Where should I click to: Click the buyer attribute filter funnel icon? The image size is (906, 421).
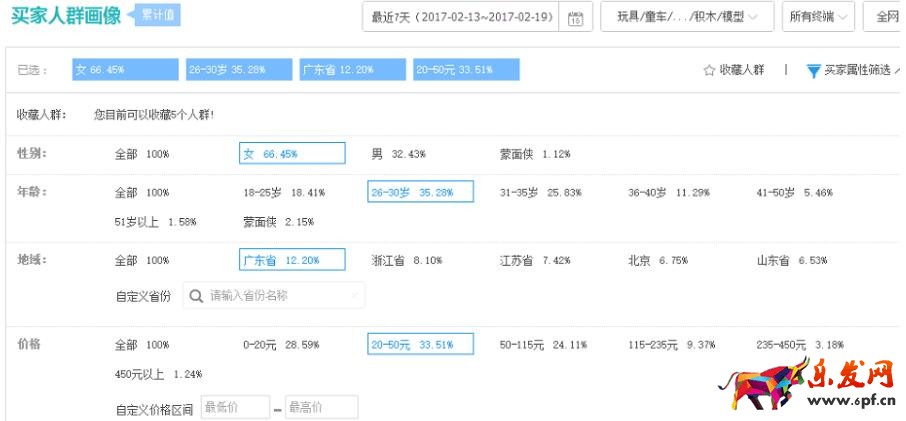813,70
